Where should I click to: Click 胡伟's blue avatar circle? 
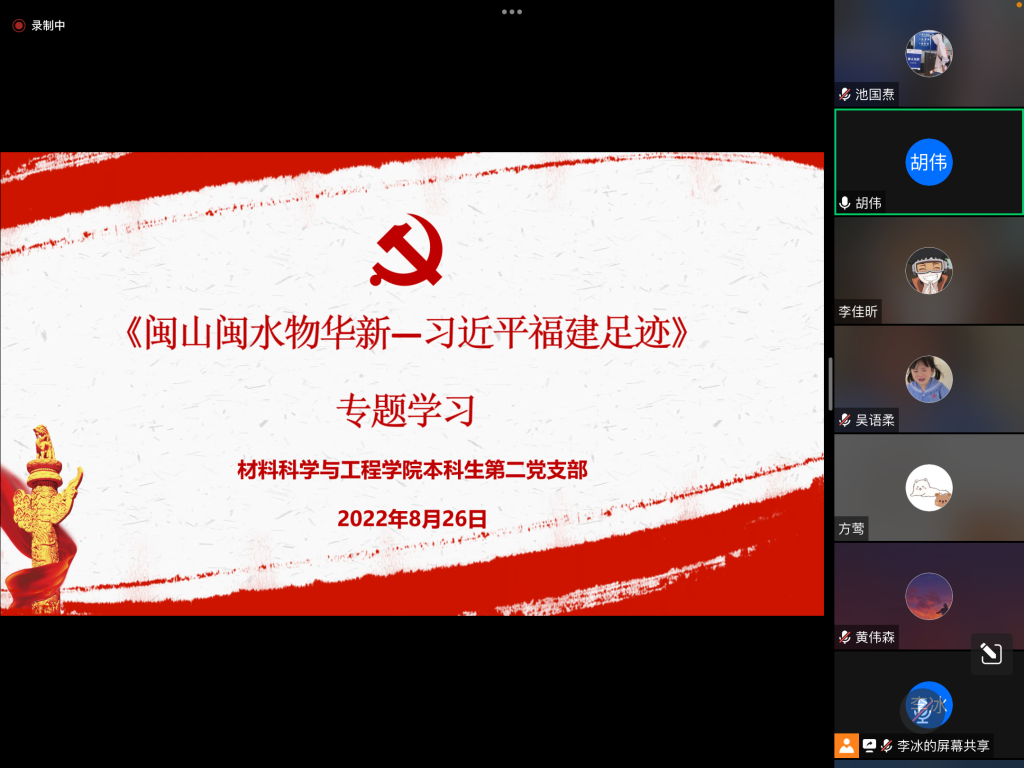click(928, 162)
